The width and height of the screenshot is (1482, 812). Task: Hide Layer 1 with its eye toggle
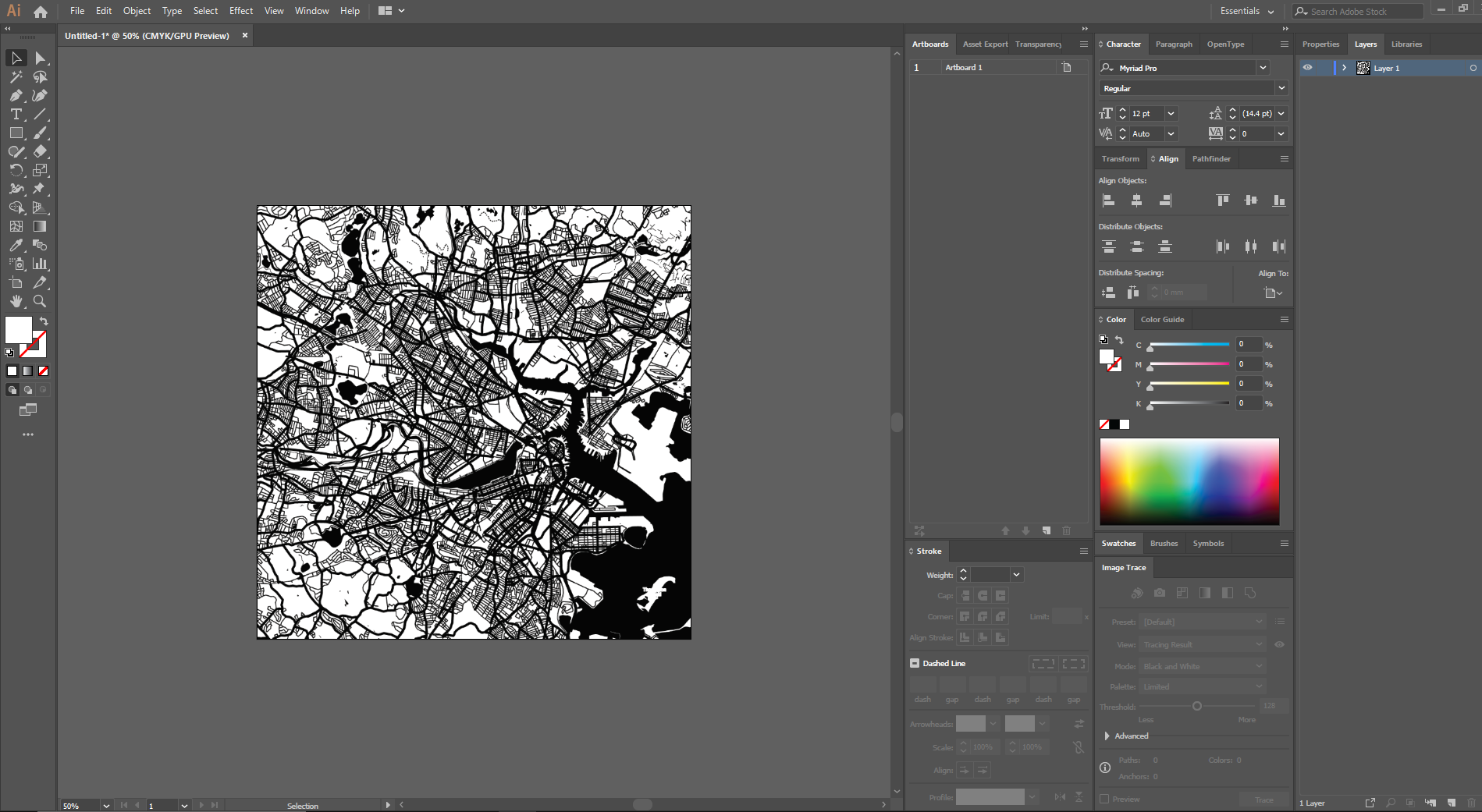click(1308, 68)
